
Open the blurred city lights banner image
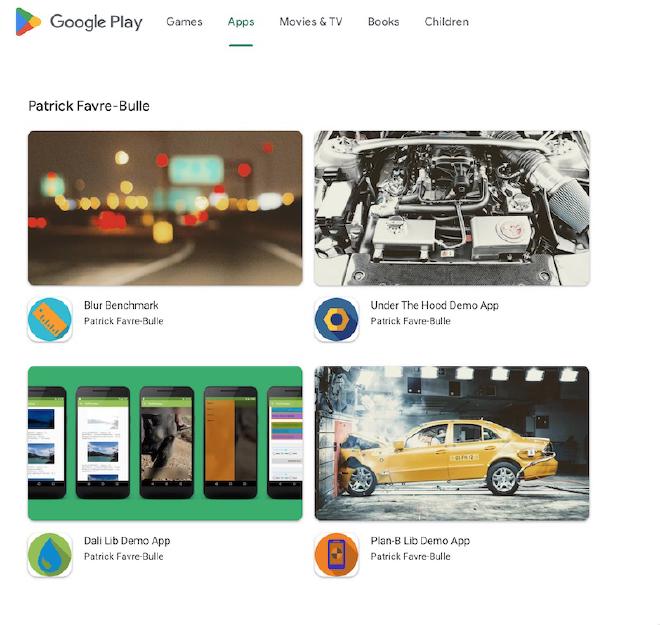(x=165, y=208)
